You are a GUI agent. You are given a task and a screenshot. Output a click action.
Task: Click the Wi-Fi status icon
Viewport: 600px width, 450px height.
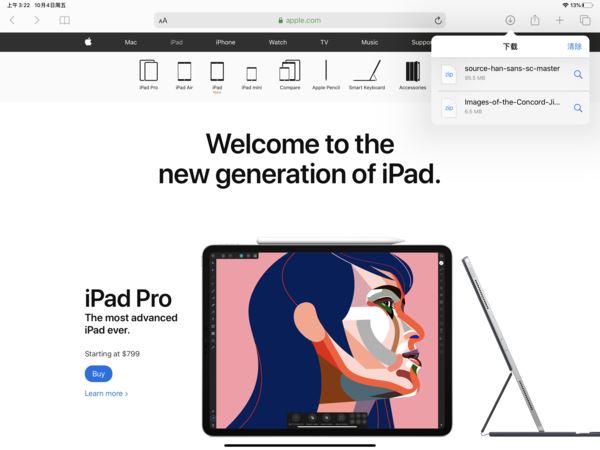tap(565, 5)
